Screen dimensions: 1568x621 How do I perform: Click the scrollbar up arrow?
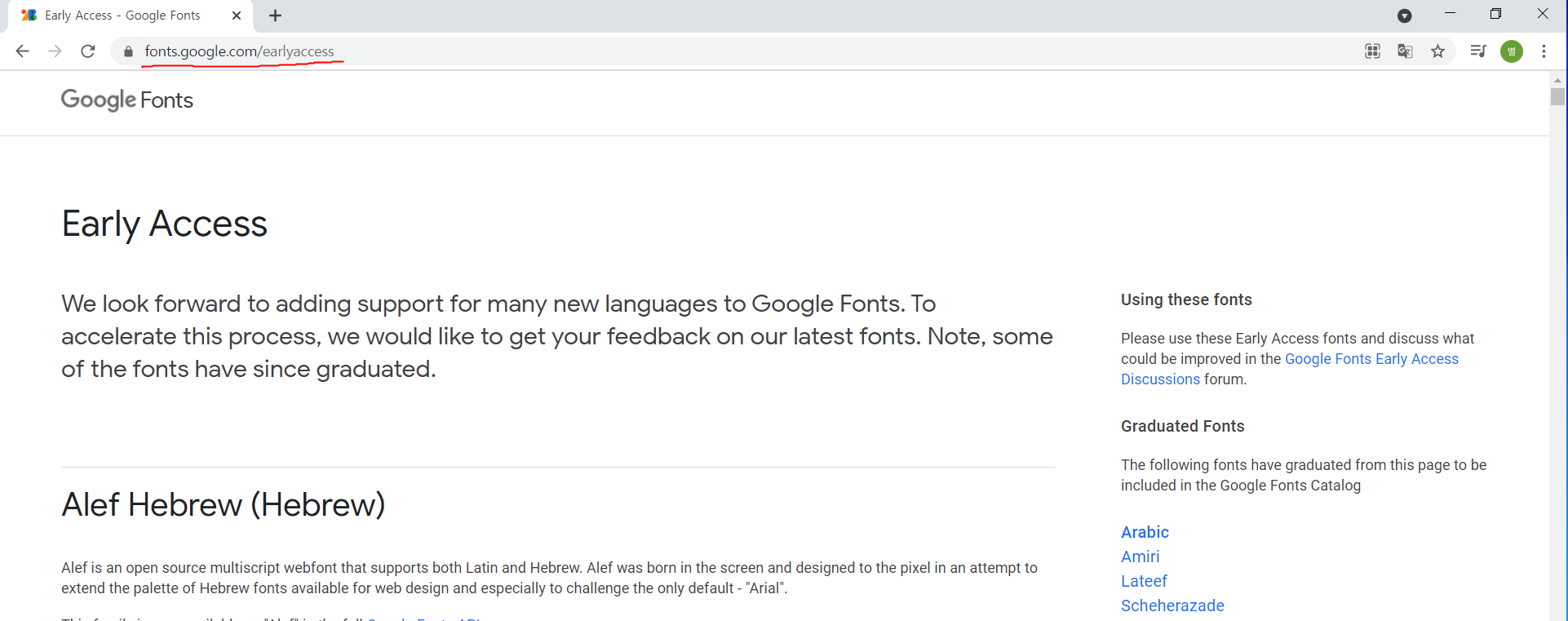click(x=1557, y=79)
